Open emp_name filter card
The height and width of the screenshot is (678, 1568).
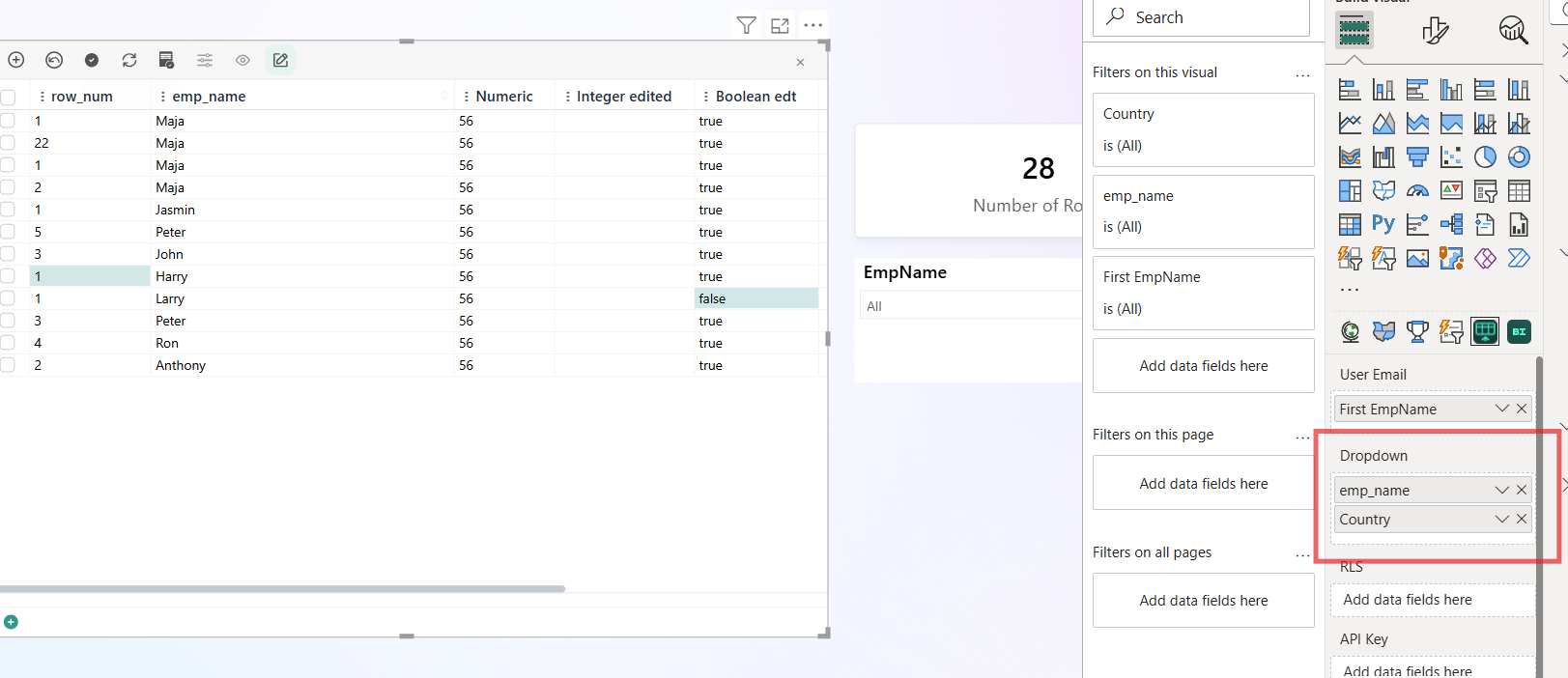[1203, 212]
